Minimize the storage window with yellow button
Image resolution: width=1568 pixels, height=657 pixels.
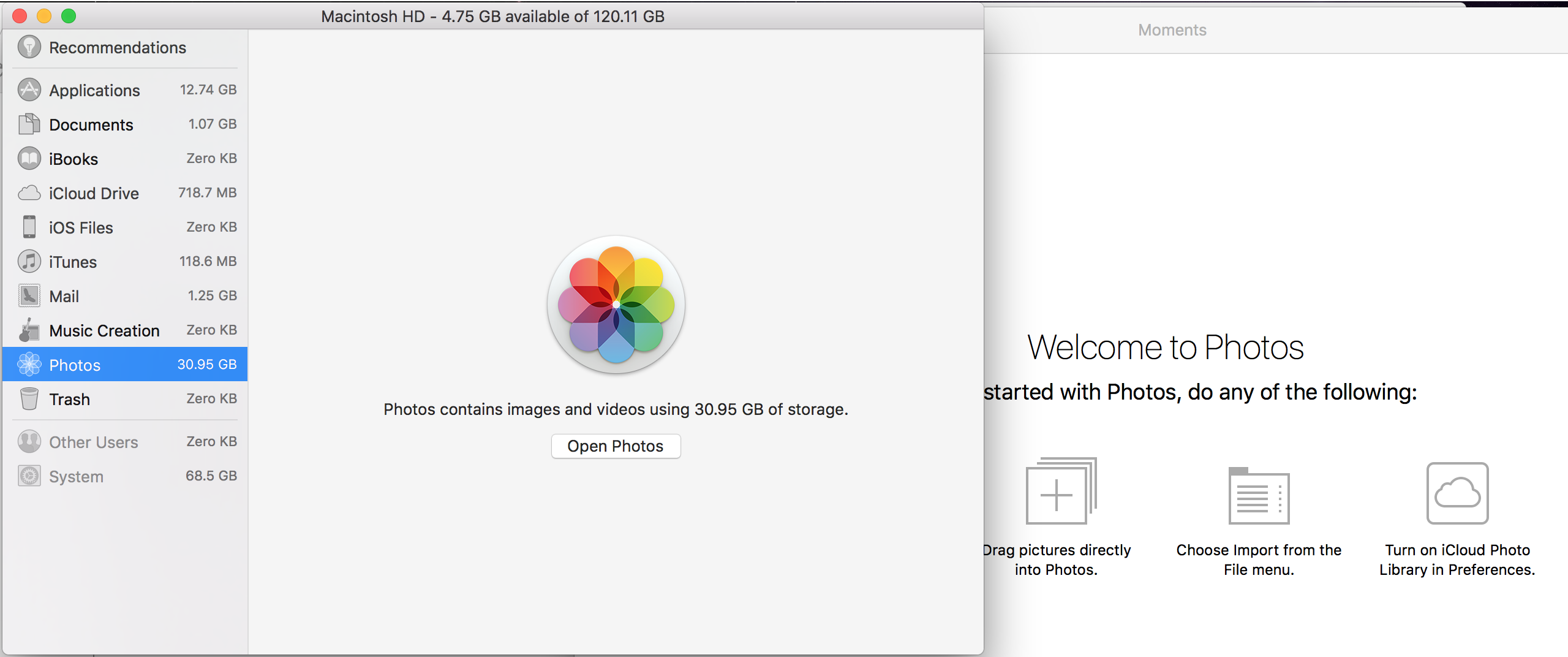[44, 16]
